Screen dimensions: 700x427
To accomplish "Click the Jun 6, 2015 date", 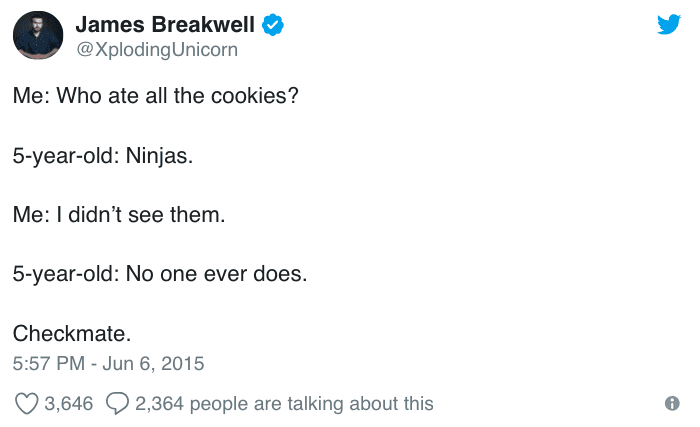I will pos(153,364).
